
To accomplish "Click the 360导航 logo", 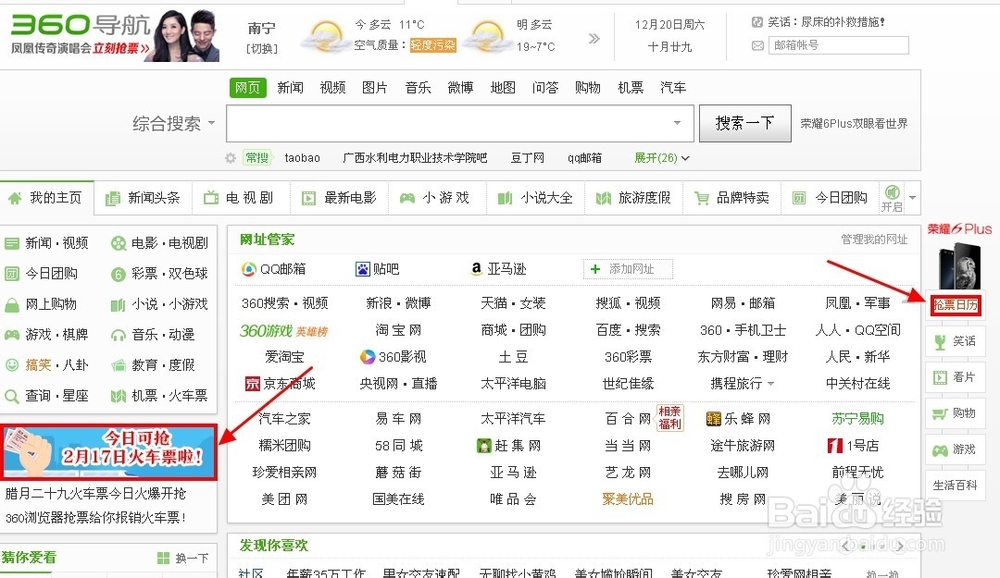I will [80, 26].
